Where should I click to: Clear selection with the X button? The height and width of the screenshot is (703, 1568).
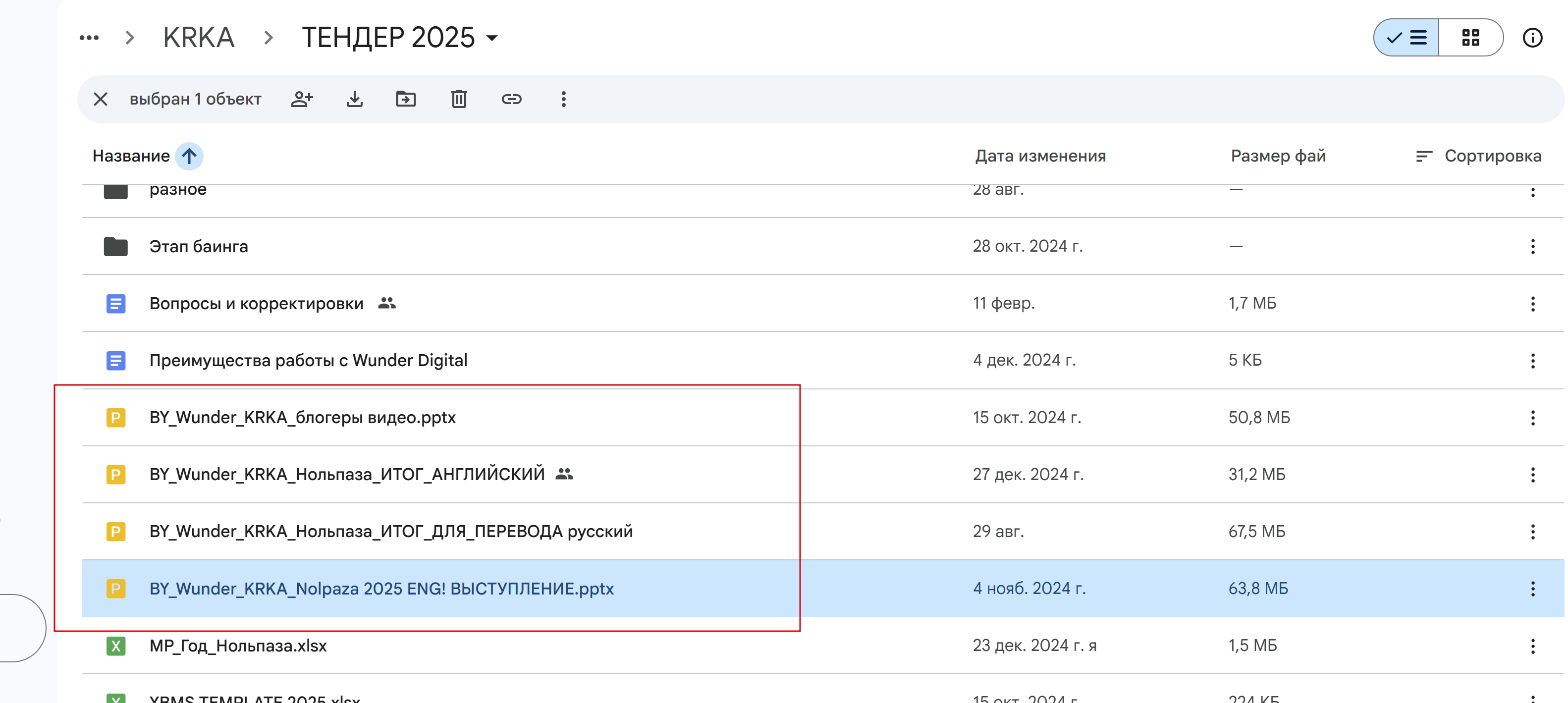[101, 99]
